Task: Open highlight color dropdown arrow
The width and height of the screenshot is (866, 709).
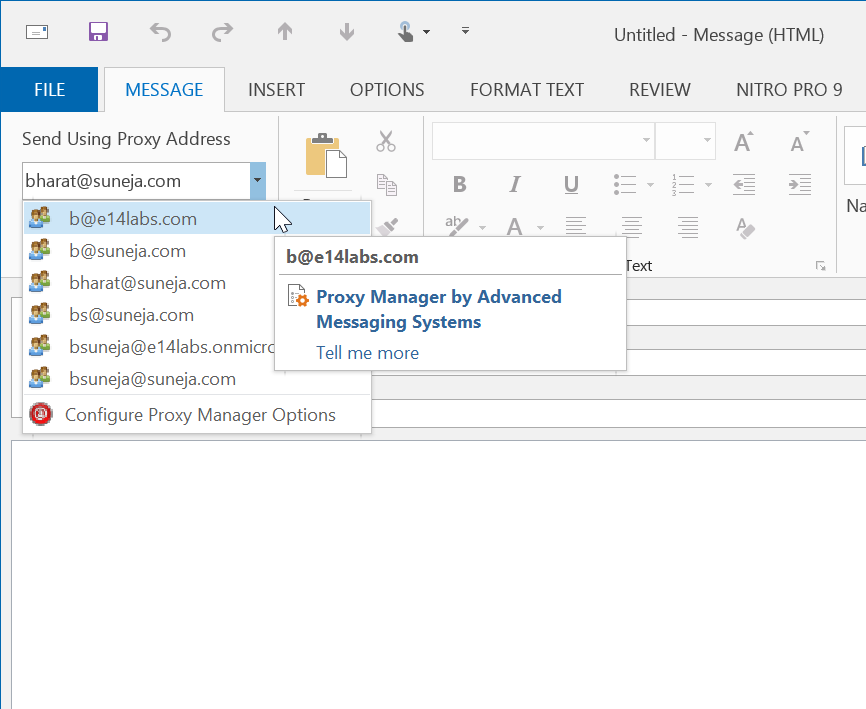Action: (x=482, y=227)
